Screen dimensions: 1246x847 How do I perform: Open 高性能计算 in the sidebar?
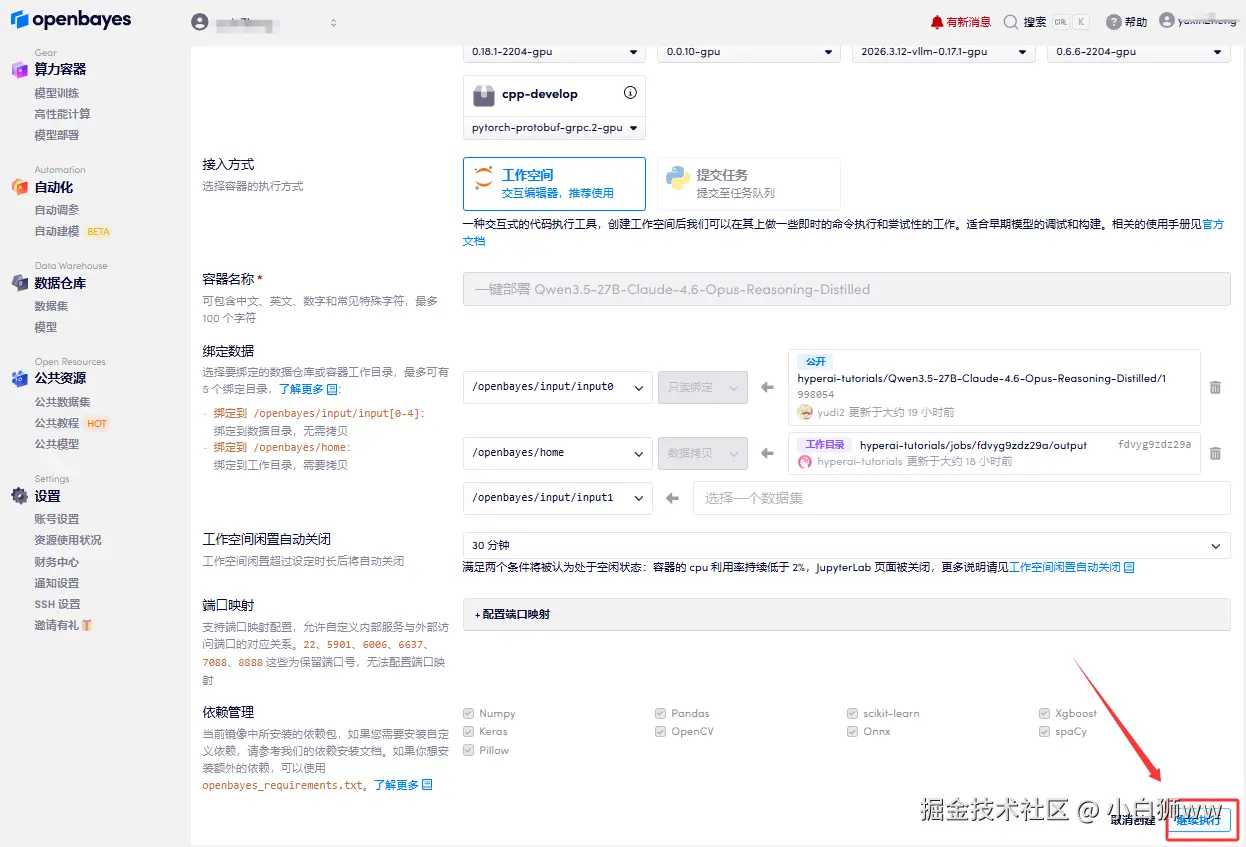[62, 114]
